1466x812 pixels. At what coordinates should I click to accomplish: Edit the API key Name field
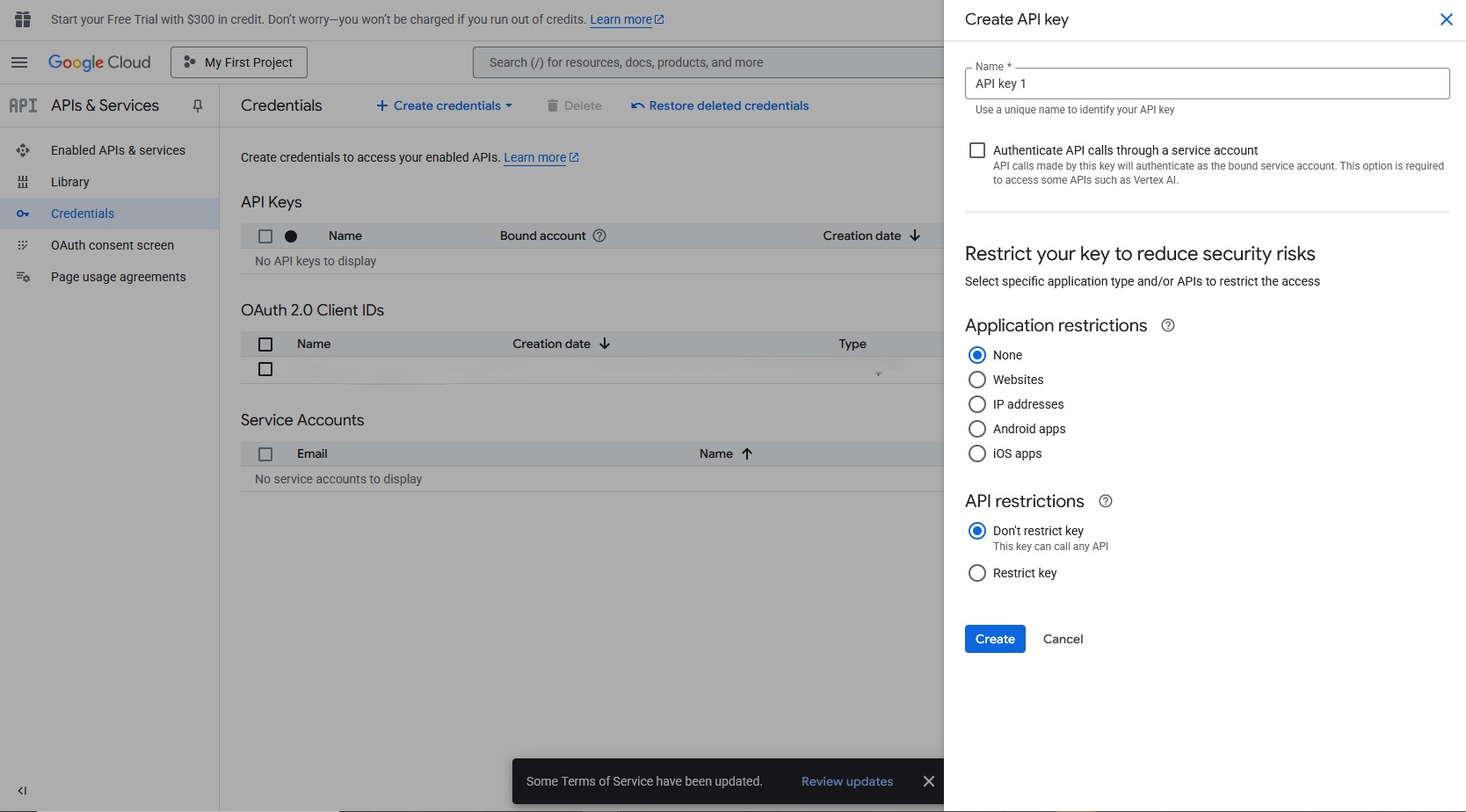(1207, 83)
